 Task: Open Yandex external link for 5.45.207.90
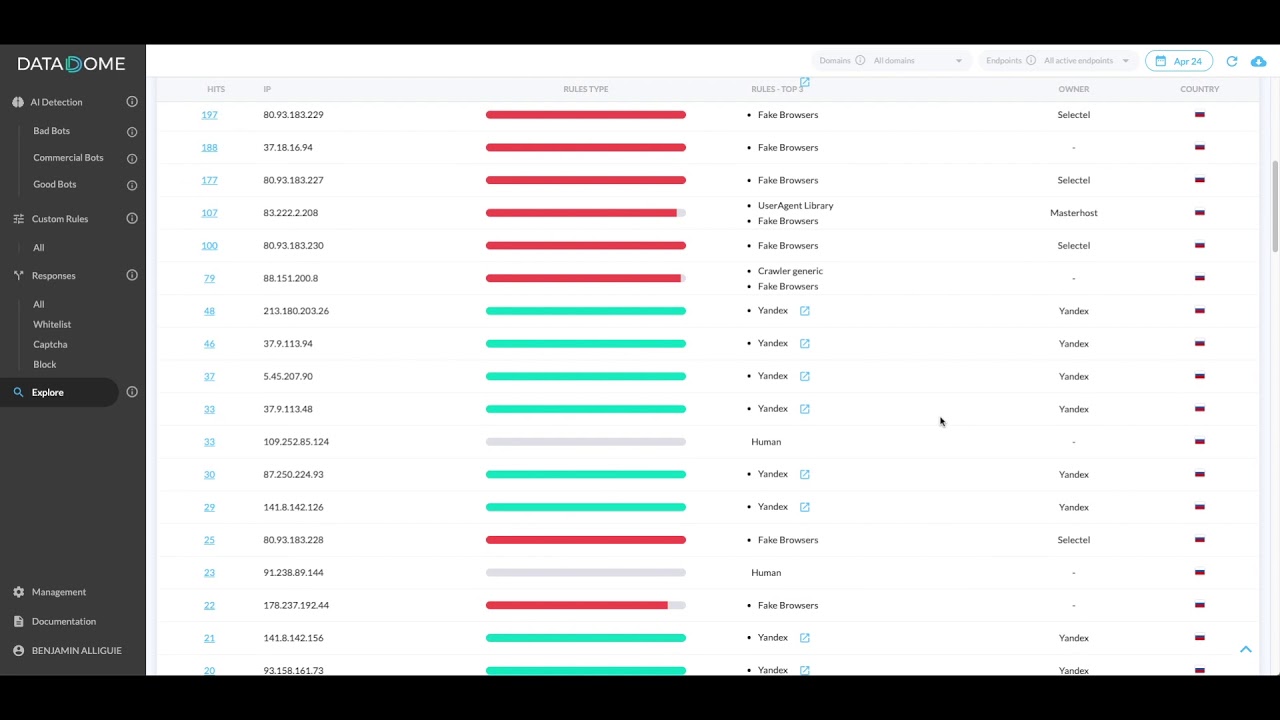[x=805, y=376]
